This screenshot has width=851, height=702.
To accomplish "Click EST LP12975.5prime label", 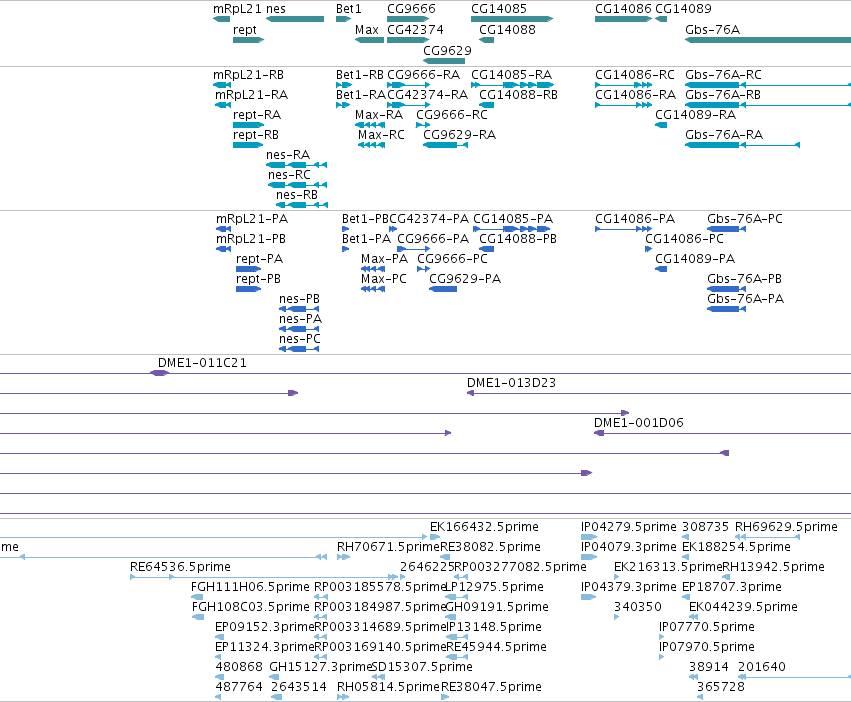I will coord(494,587).
